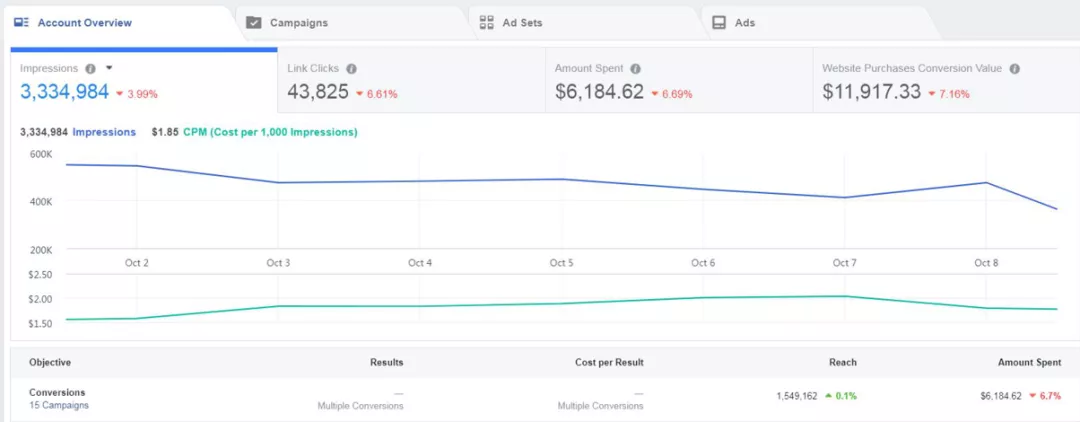Click Multiple Conversions under Results
1080x422 pixels.
coord(360,406)
